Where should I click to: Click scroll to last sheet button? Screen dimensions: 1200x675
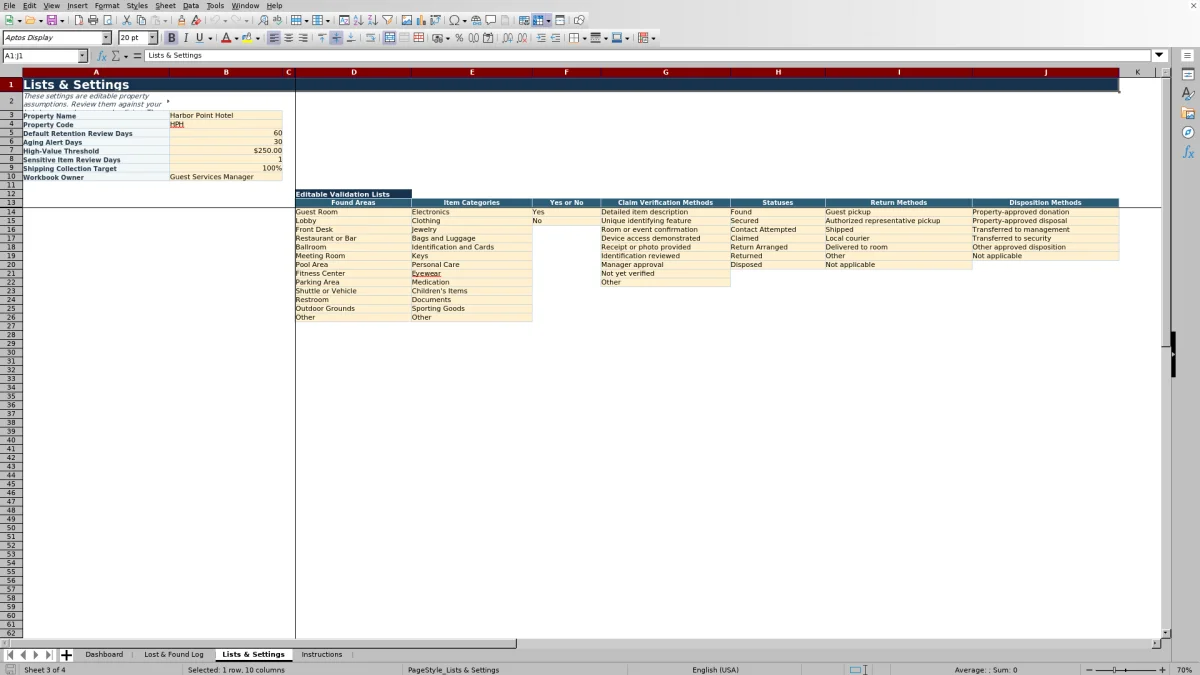coord(49,655)
